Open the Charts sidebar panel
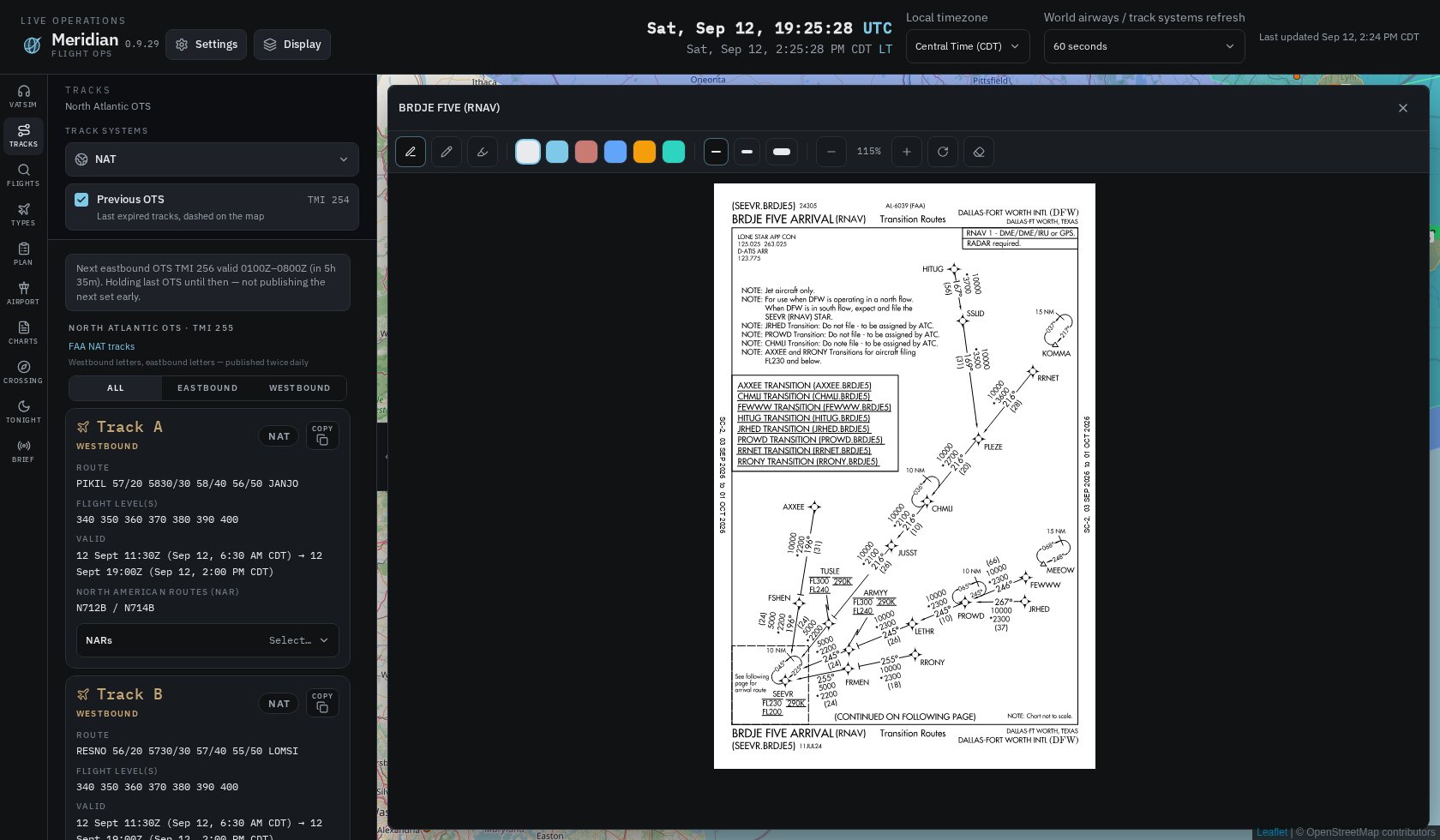 23,333
